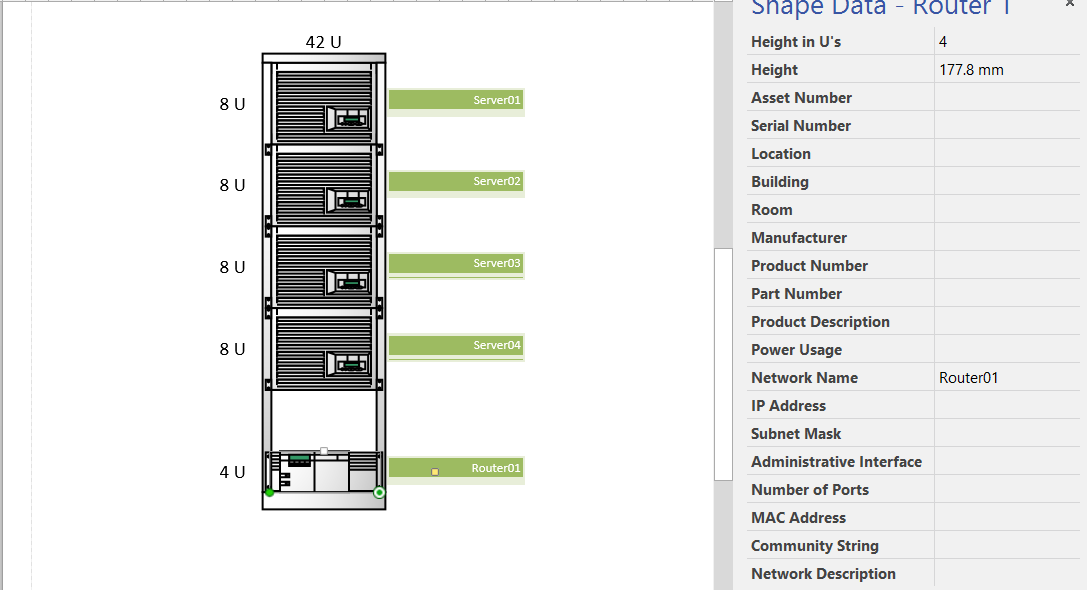Select the bottom server unit labeled Server04
This screenshot has height=590, width=1087.
point(320,355)
